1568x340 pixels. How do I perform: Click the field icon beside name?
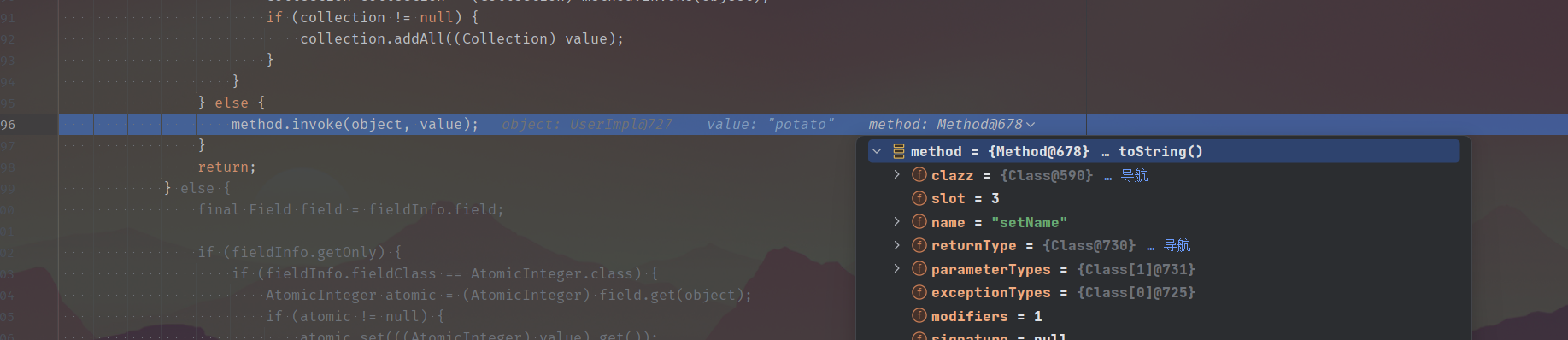tap(919, 221)
